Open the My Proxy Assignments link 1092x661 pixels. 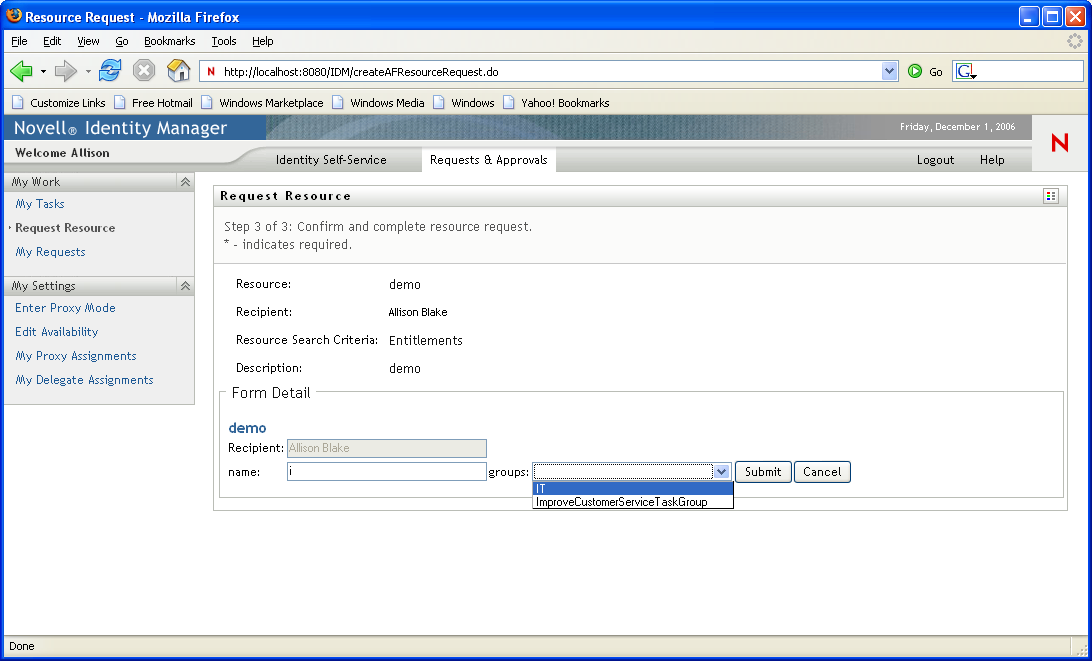click(x=76, y=356)
